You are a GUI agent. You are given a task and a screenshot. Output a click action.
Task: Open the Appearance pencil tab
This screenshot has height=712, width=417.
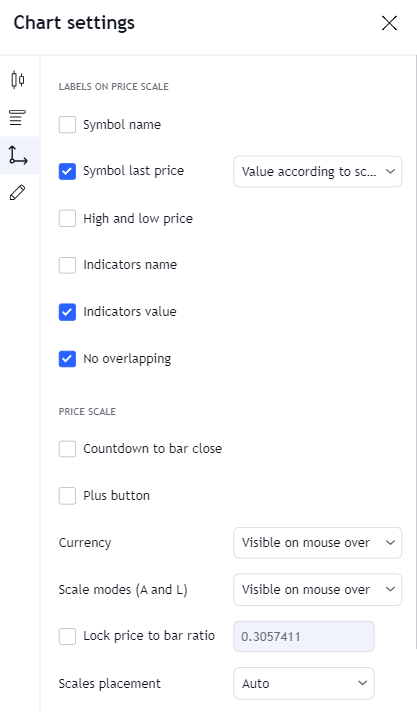[x=18, y=193]
